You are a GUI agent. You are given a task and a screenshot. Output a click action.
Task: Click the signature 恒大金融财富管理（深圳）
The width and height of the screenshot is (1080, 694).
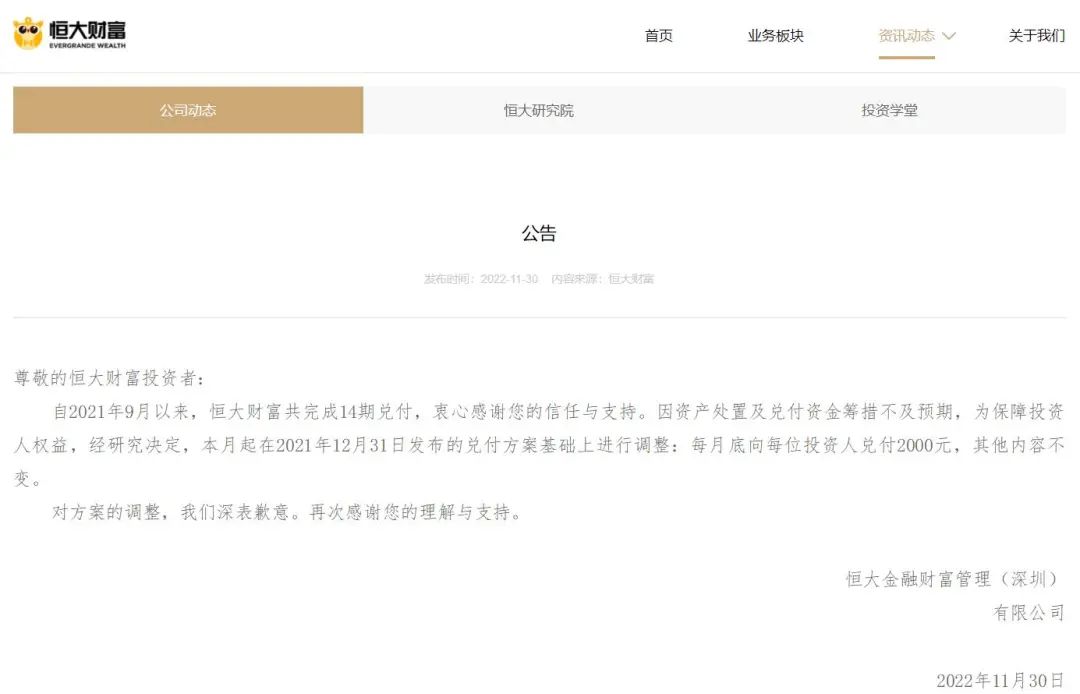tap(955, 579)
